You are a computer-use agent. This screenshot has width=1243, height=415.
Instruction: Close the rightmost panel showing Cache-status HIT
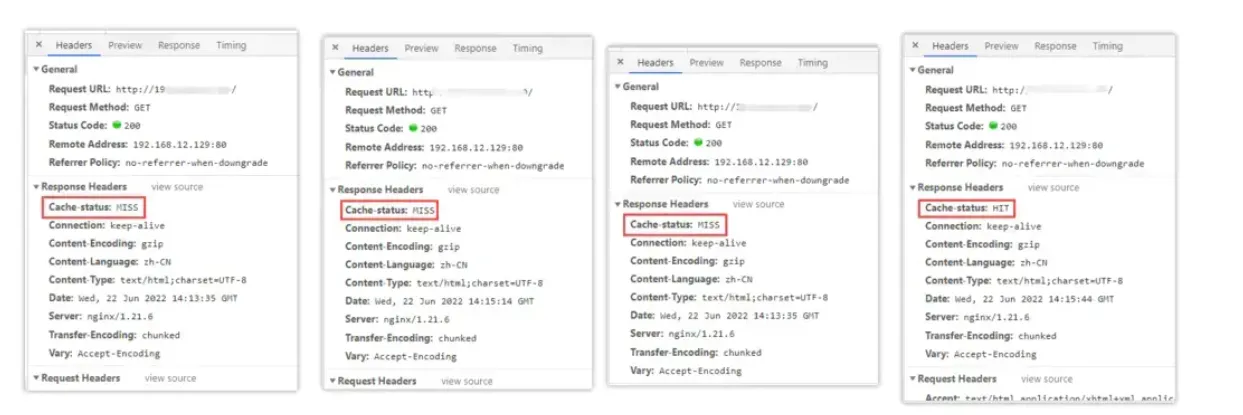click(916, 46)
